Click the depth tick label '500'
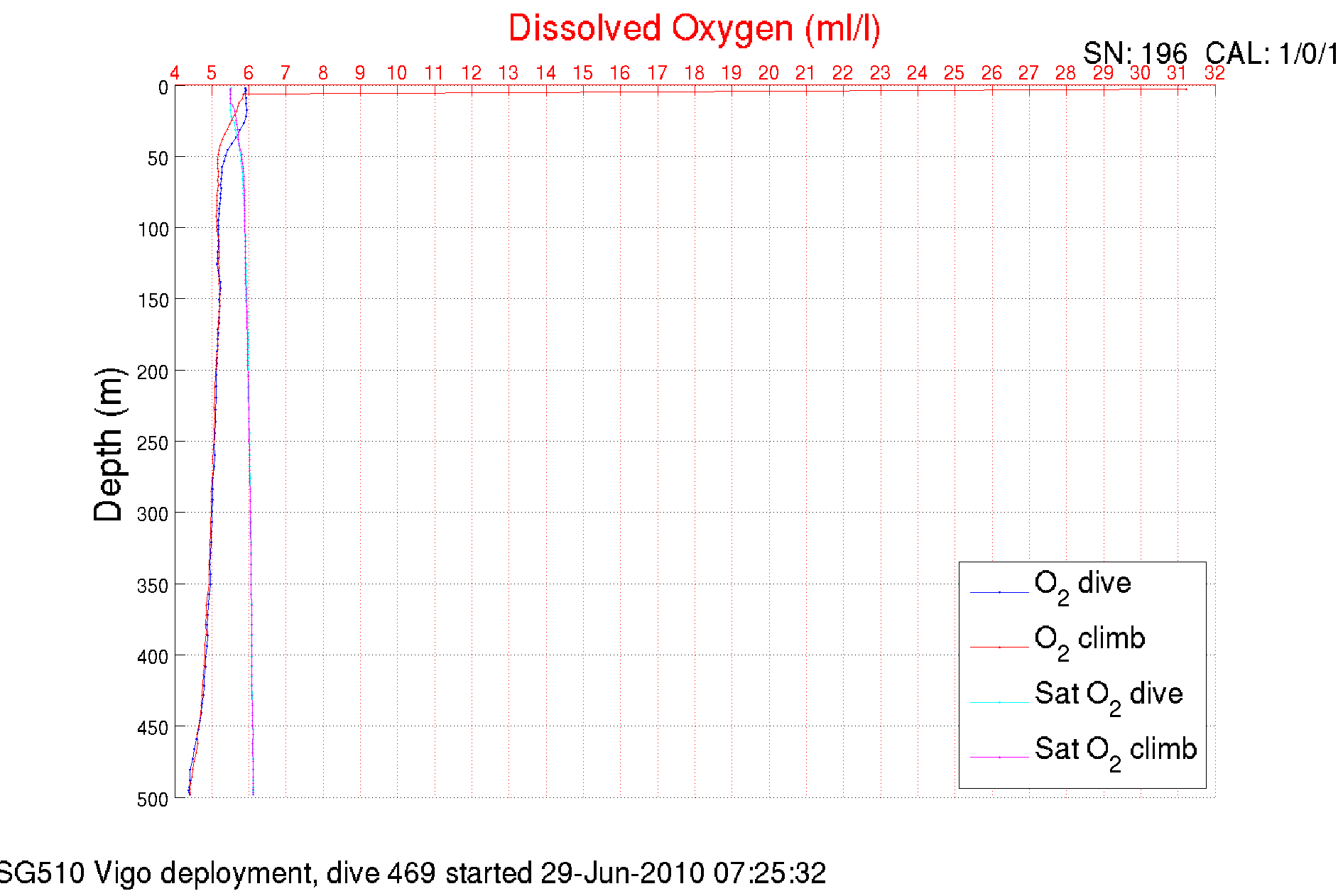Screen dimensions: 1343x896 [x=153, y=800]
